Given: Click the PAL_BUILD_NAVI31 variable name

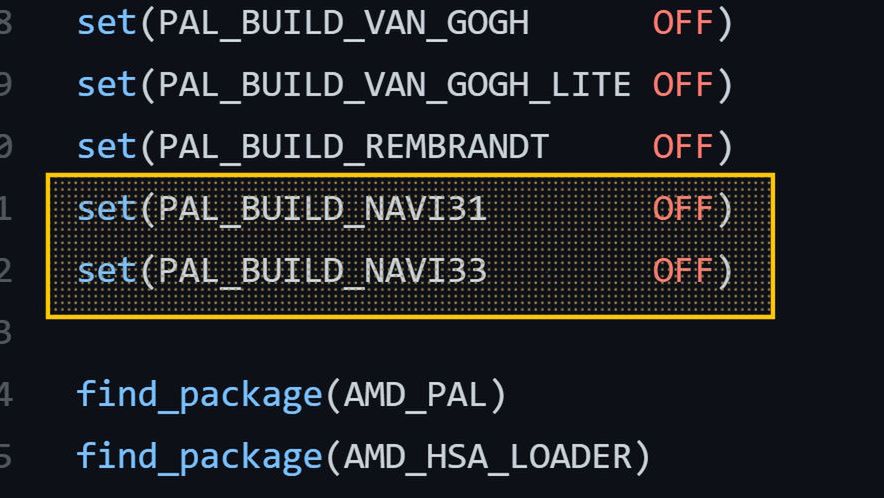Looking at the screenshot, I should coord(323,208).
